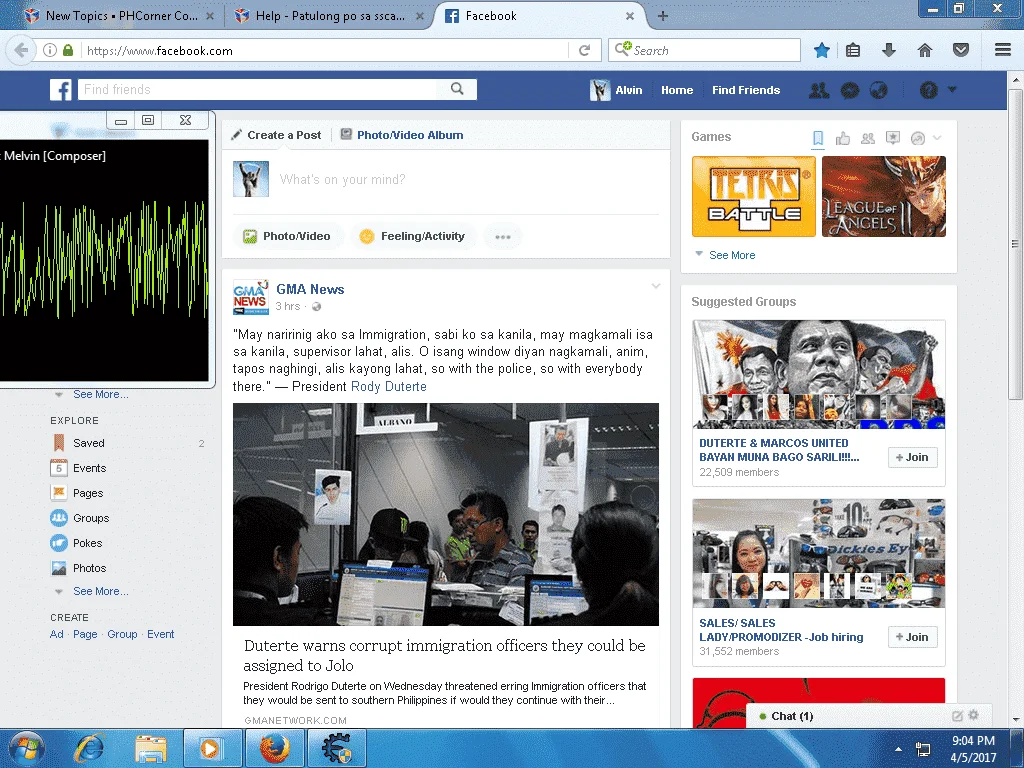1024x768 pixels.
Task: Select the circular arrow icon in the Games panel
Action: click(x=918, y=138)
